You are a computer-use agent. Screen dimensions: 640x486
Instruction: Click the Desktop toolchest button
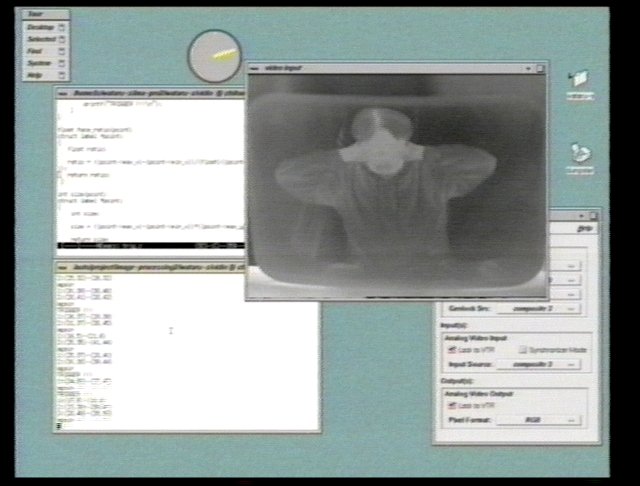(x=41, y=27)
